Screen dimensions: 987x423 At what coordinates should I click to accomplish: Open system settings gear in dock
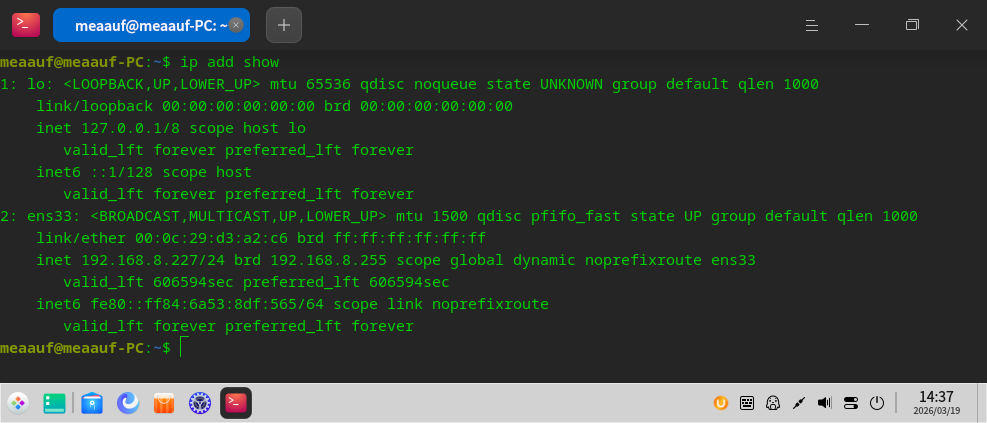pyautogui.click(x=200, y=403)
